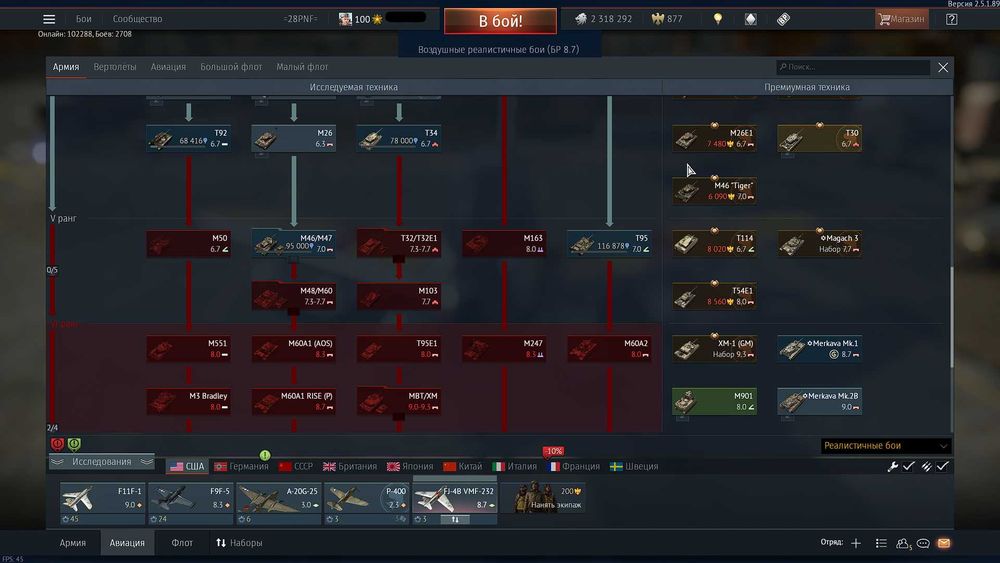Switch to the Большой флот tab
1000x563 pixels.
[231, 67]
